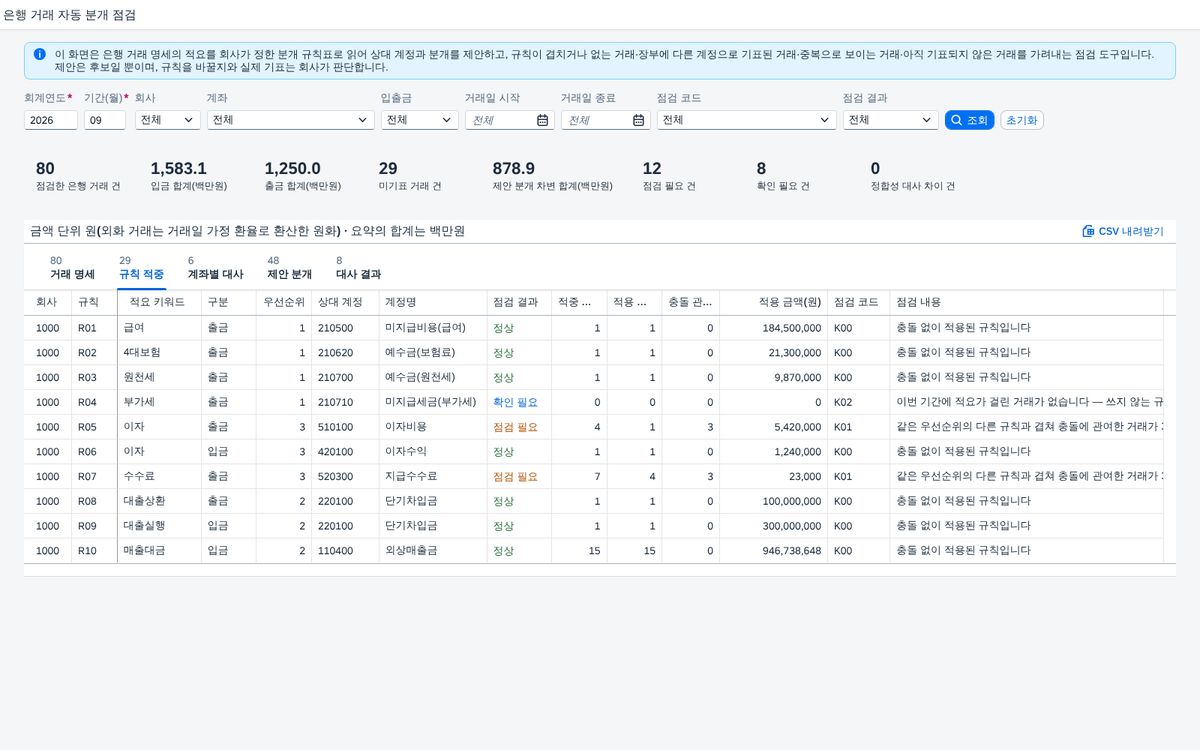Edit the 회계연도 field showing 2026
Image resolution: width=1200 pixels, height=750 pixels.
(x=51, y=120)
